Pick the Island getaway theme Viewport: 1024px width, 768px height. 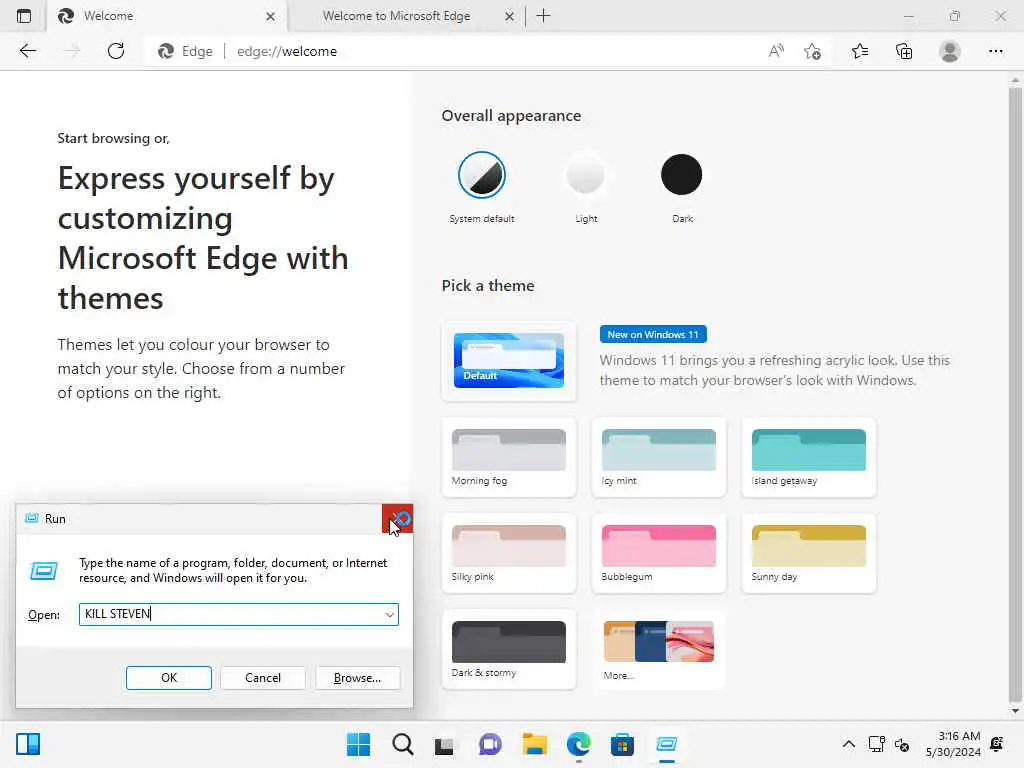pos(808,457)
